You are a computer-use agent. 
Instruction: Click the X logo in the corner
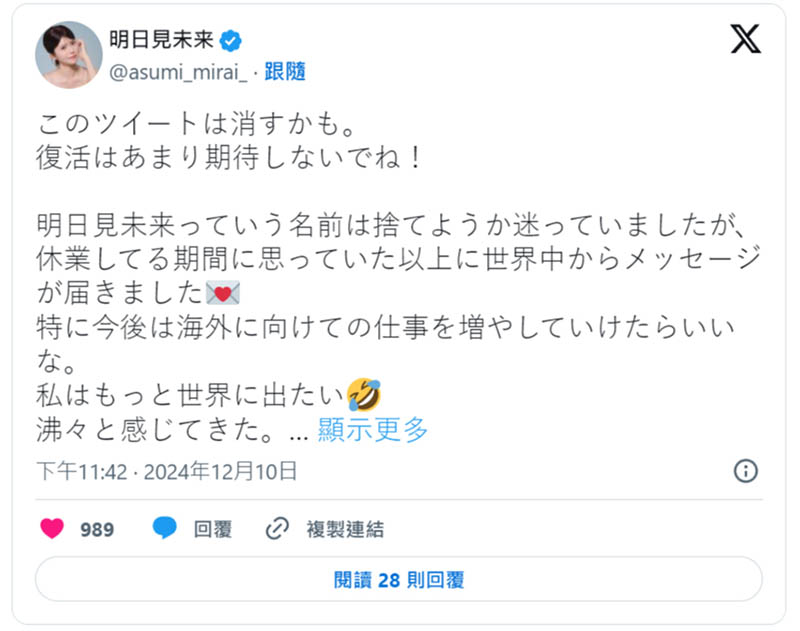point(744,38)
